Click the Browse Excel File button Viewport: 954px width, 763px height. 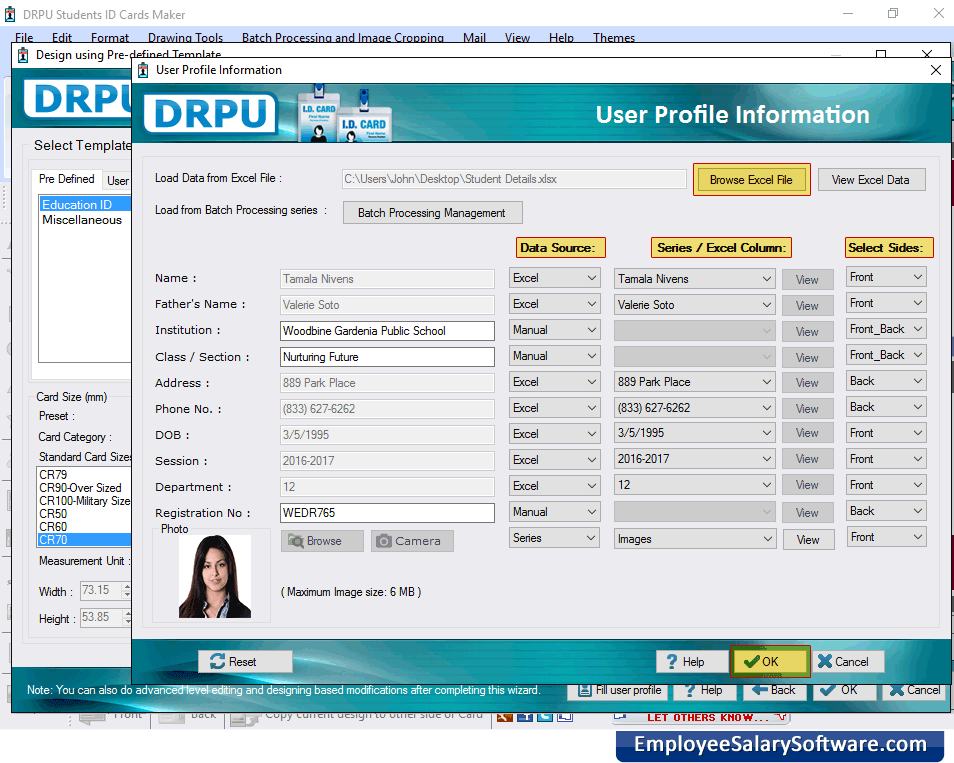pyautogui.click(x=751, y=179)
